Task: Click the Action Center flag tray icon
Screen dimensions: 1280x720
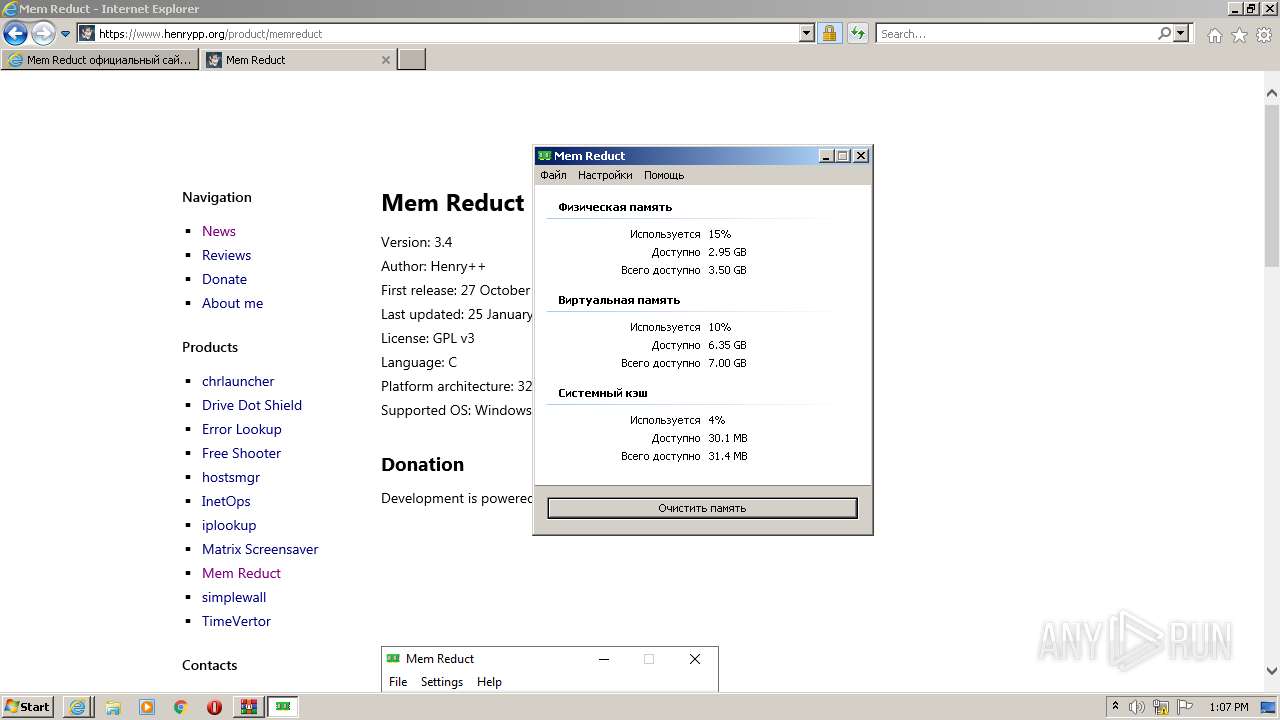Action: tap(1184, 707)
